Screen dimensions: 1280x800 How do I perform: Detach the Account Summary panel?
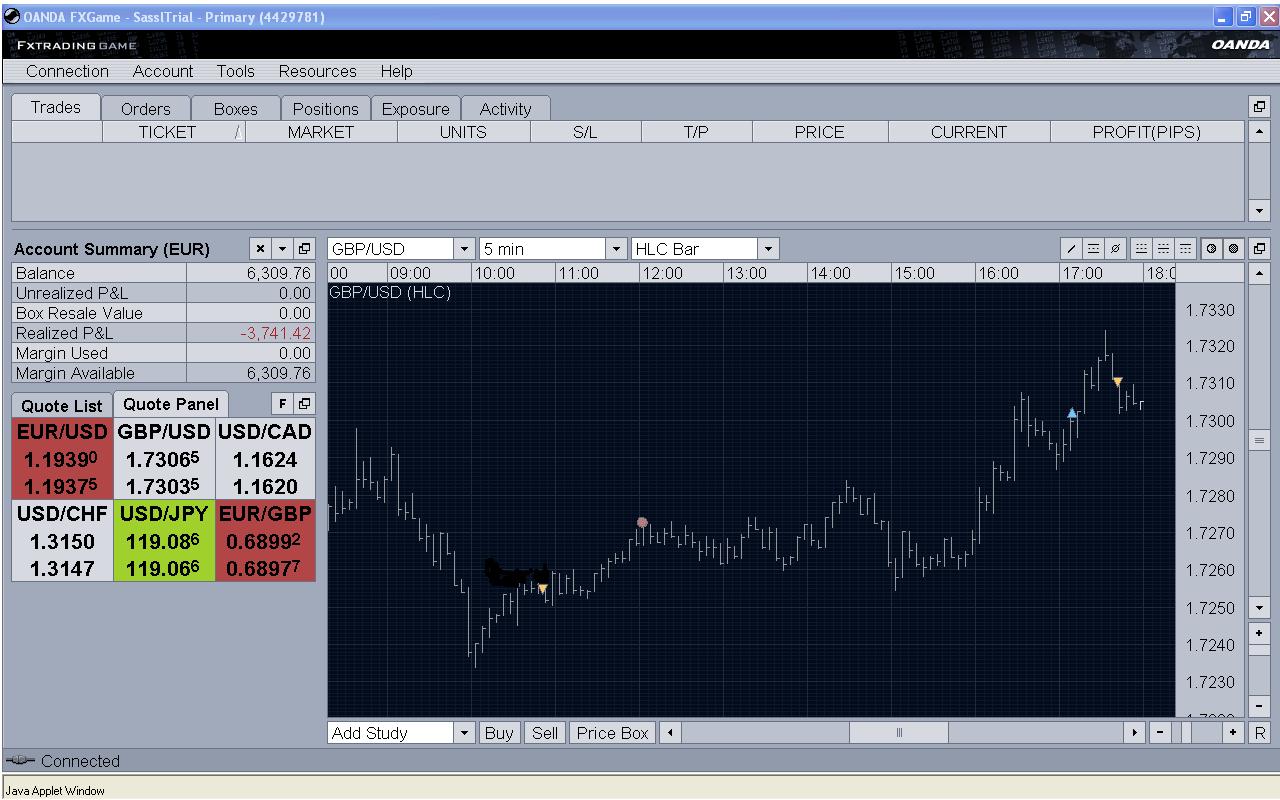304,249
